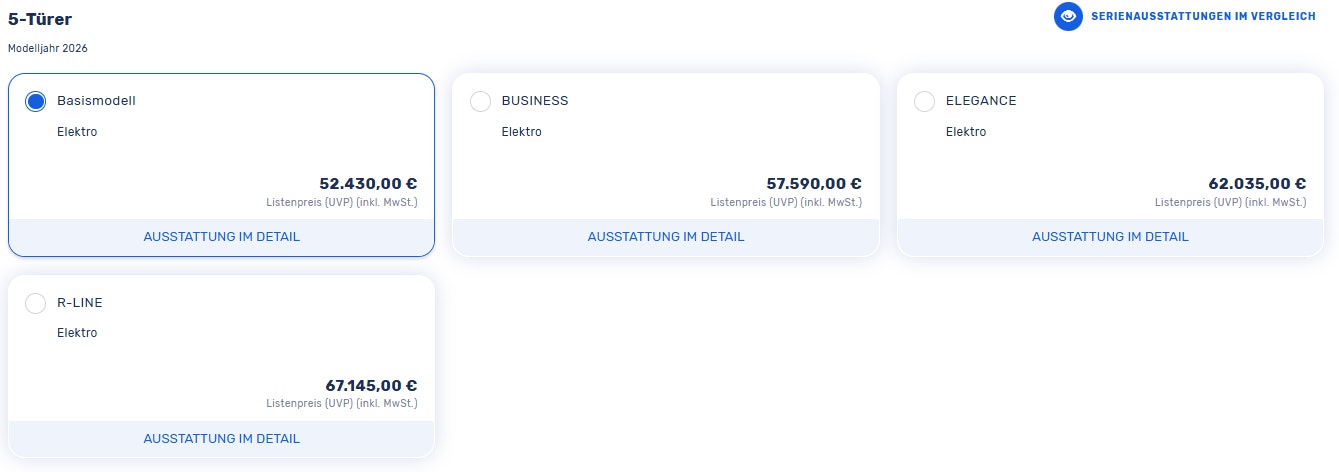The width and height of the screenshot is (1339, 472).
Task: Click the 57.590,00 € price
Action: tap(813, 184)
